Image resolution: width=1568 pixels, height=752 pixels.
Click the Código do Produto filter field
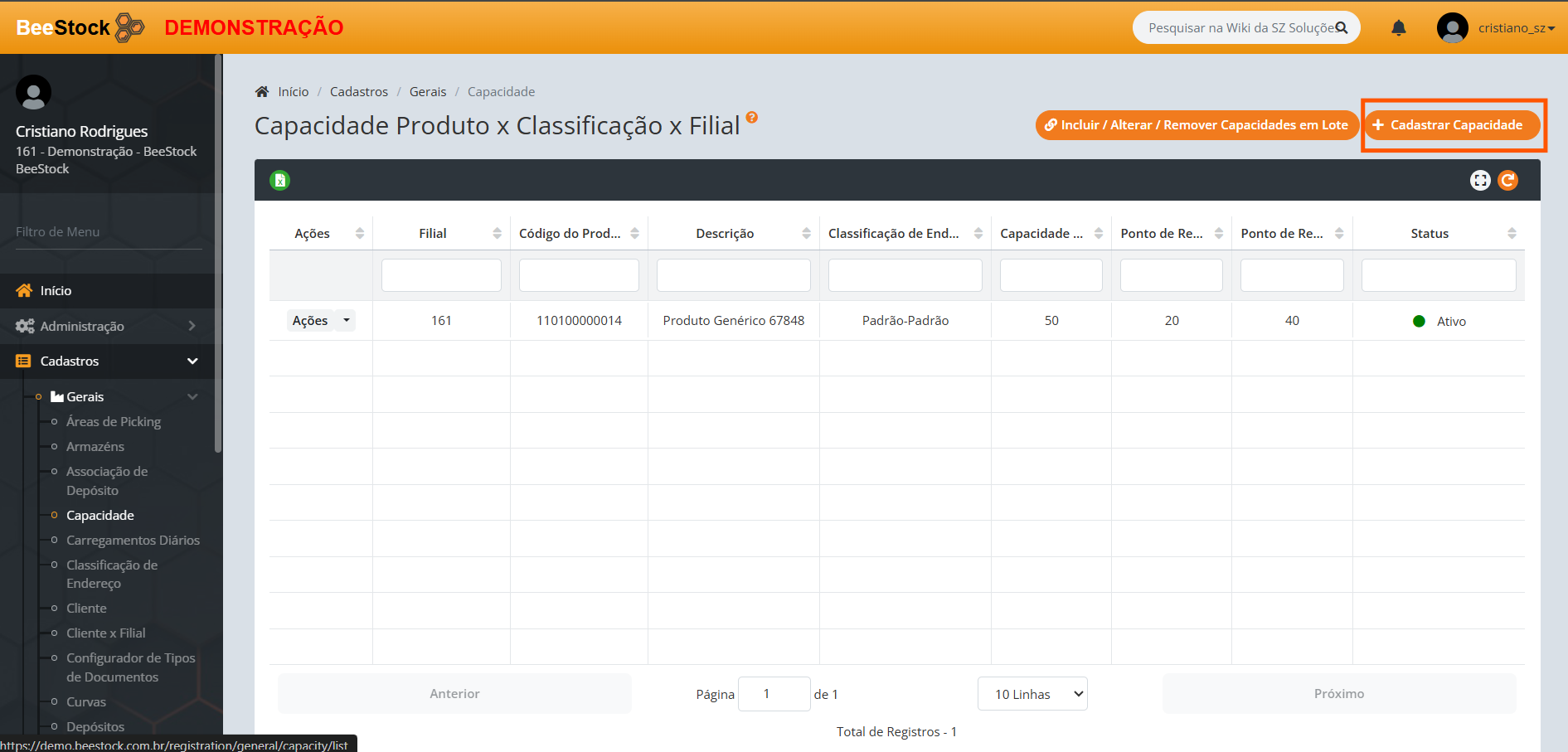(x=579, y=275)
